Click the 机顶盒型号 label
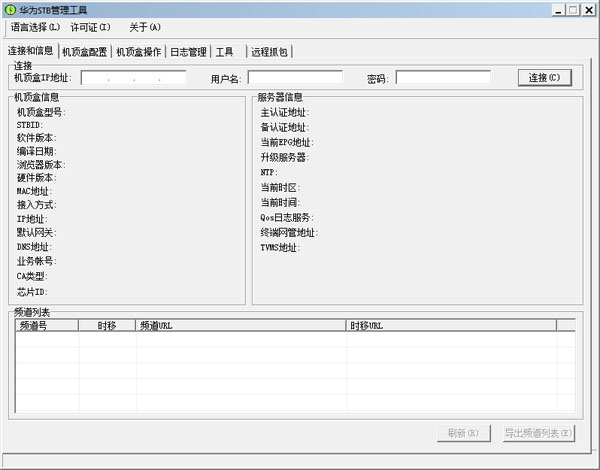 tap(41, 112)
